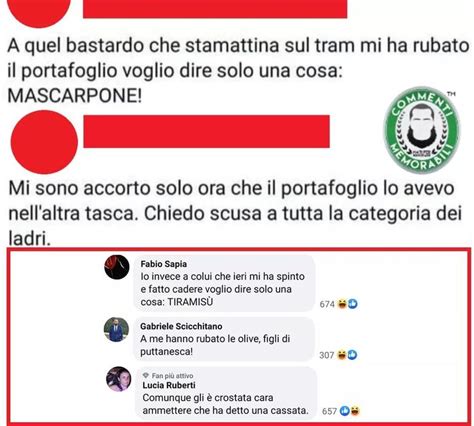Open the 657 reactions count
The height and width of the screenshot is (426, 474).
coord(329,411)
